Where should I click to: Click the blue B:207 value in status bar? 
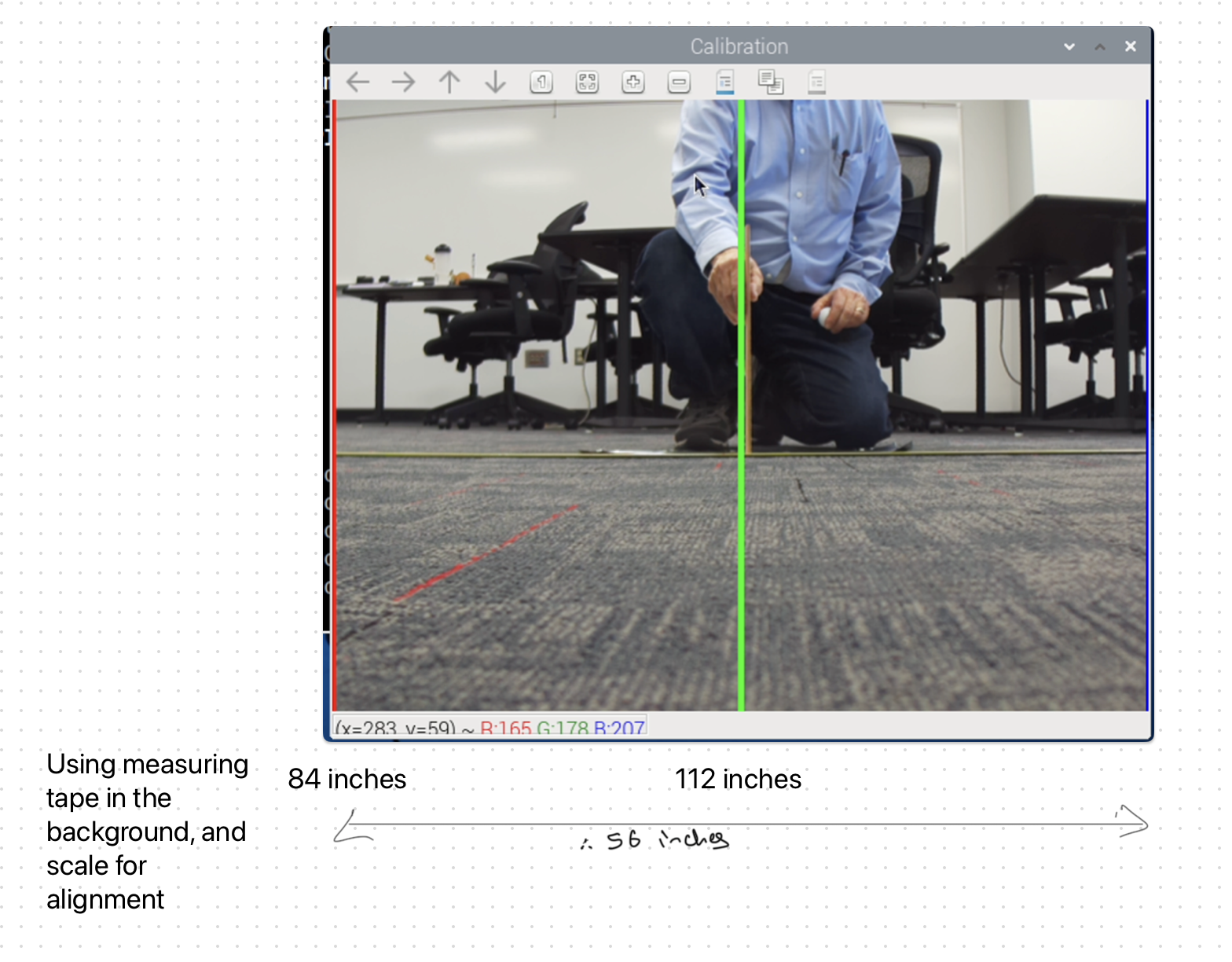tap(619, 729)
